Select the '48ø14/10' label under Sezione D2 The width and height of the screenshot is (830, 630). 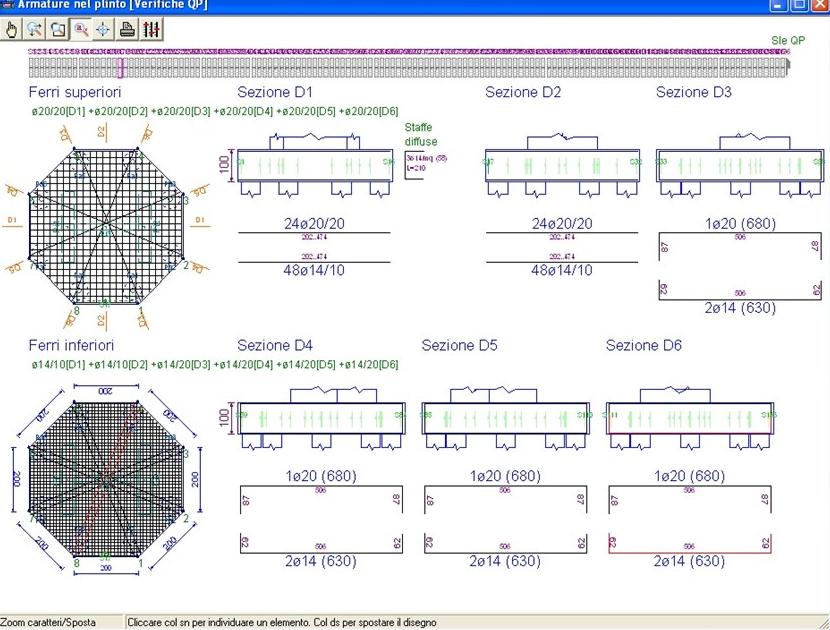[x=562, y=270]
